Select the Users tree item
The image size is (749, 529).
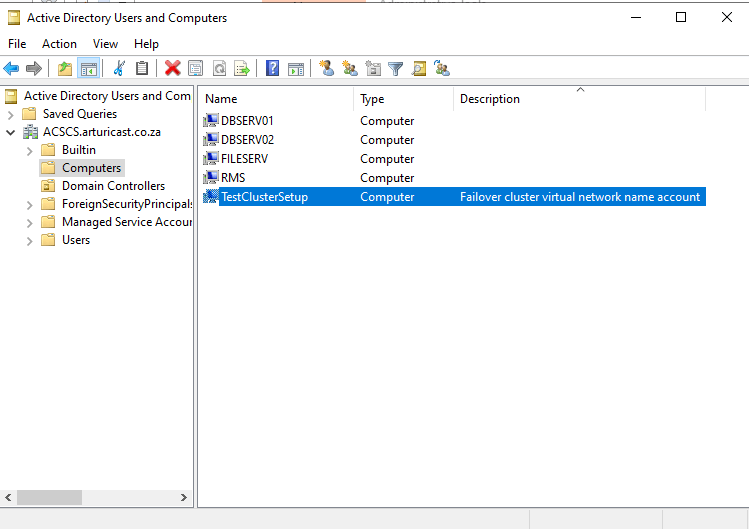pyautogui.click(x=76, y=240)
